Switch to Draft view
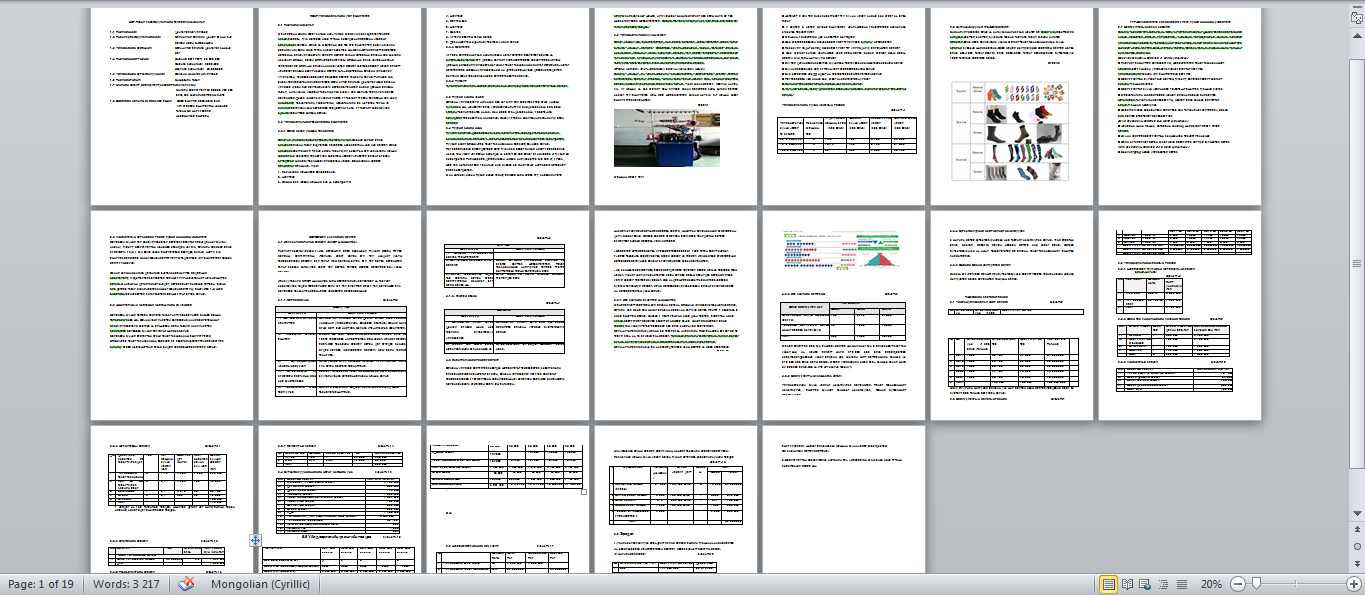The image size is (1365, 595). (1181, 584)
